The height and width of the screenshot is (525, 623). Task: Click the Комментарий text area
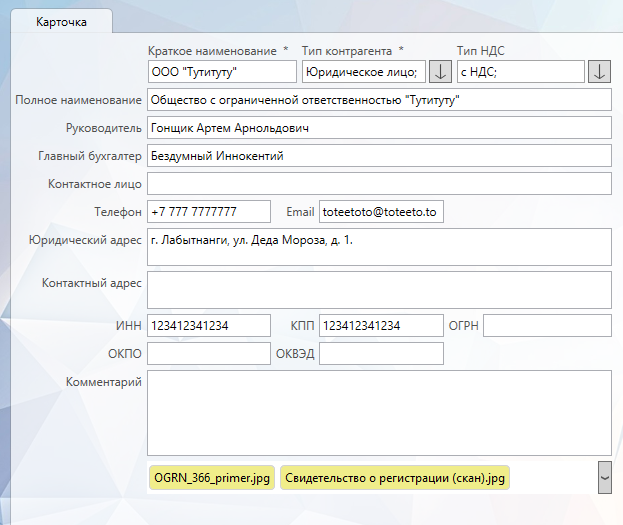(x=378, y=413)
